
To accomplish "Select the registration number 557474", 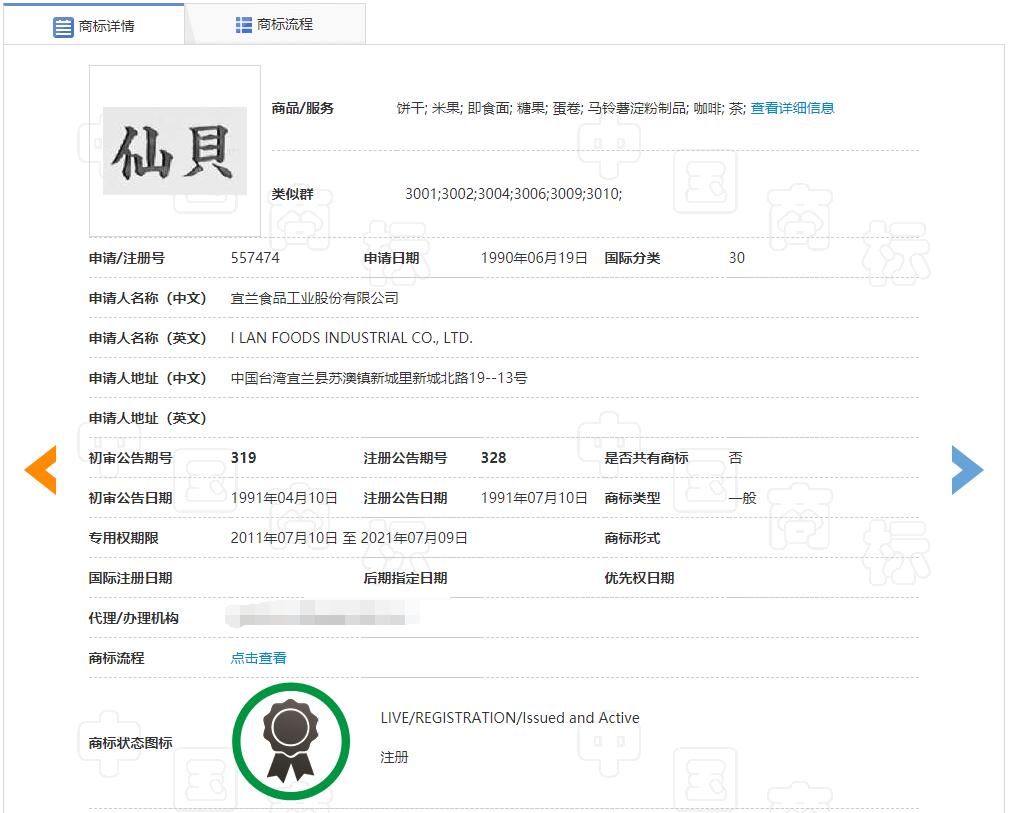I will click(x=255, y=258).
